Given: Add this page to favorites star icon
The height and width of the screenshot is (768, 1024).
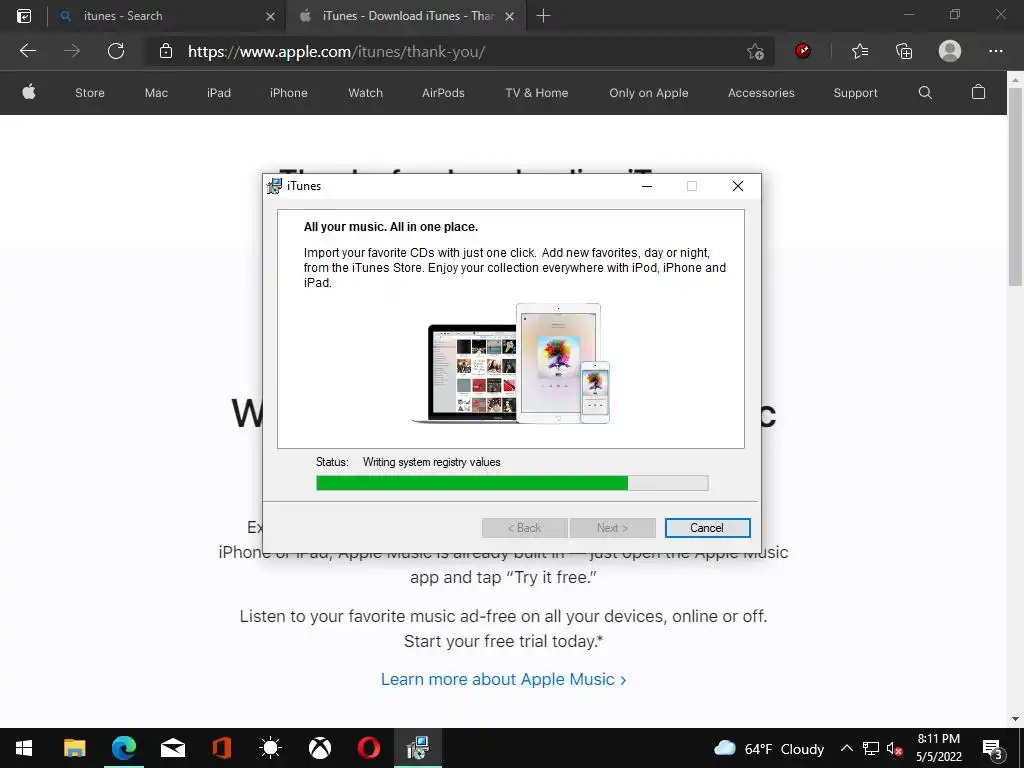Looking at the screenshot, I should pos(755,52).
